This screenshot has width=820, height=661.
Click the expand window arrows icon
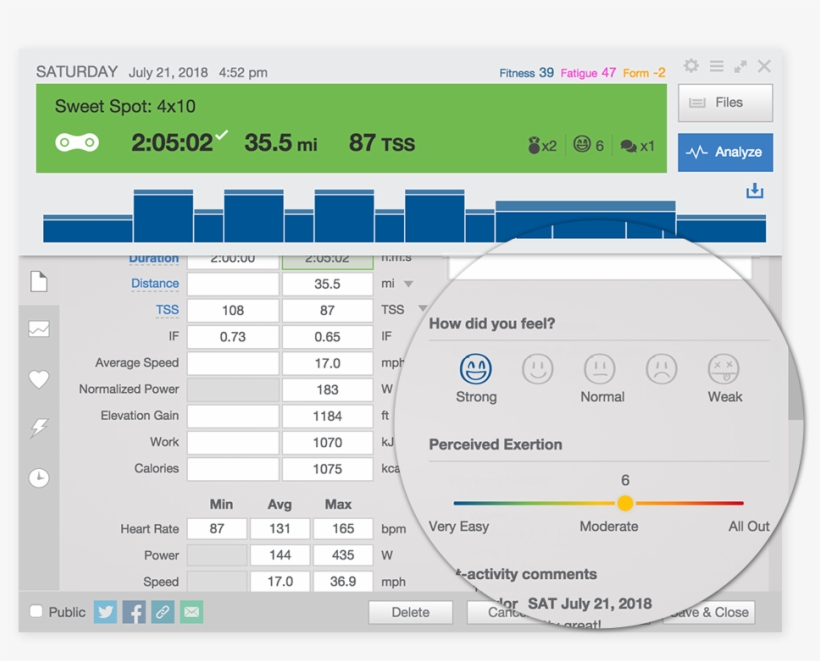pyautogui.click(x=740, y=66)
